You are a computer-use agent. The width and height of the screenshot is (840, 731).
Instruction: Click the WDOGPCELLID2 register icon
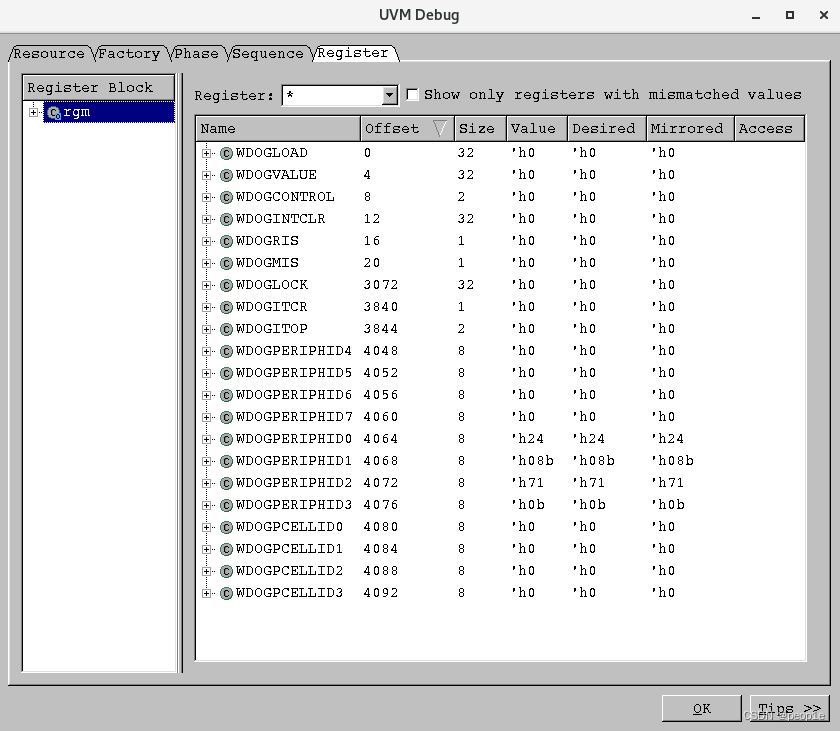click(x=226, y=571)
